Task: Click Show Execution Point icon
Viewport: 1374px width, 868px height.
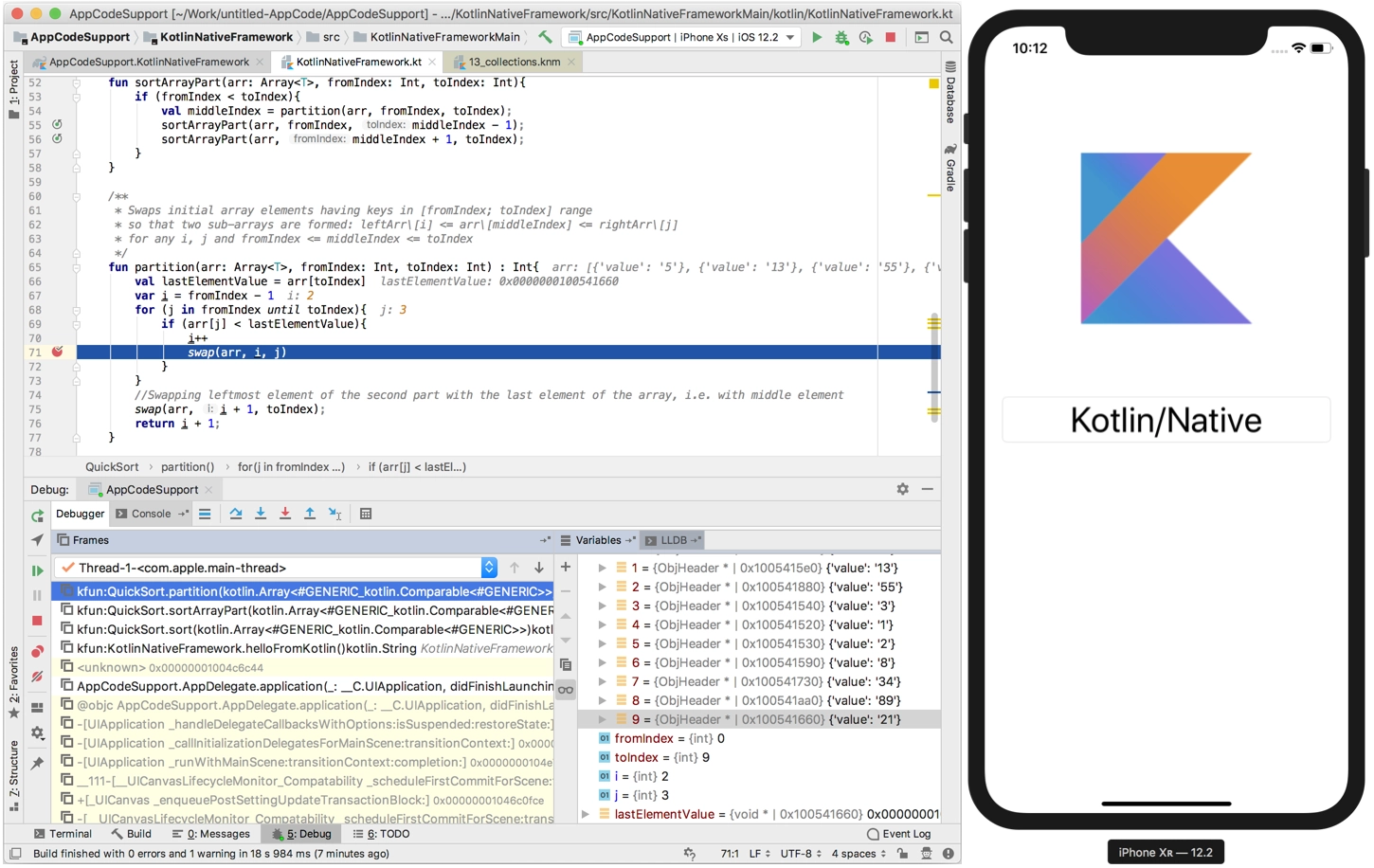Action: point(205,514)
